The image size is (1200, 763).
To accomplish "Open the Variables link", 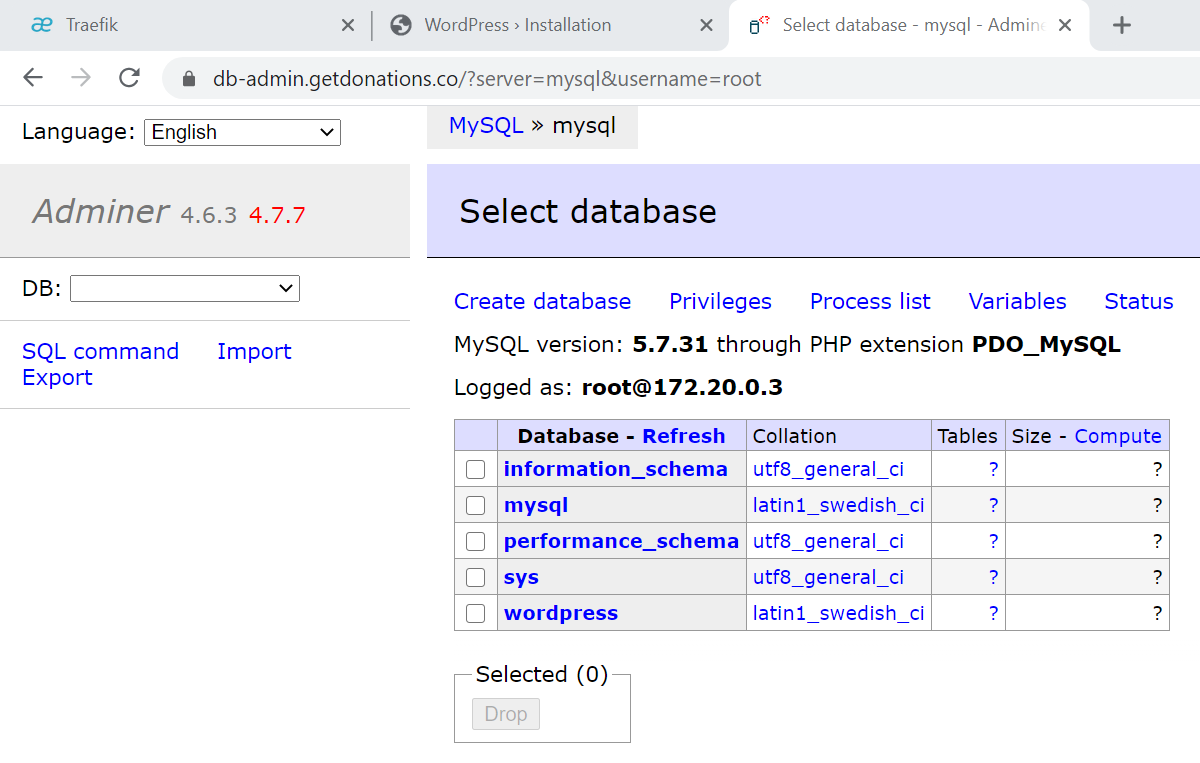I will (x=1017, y=302).
